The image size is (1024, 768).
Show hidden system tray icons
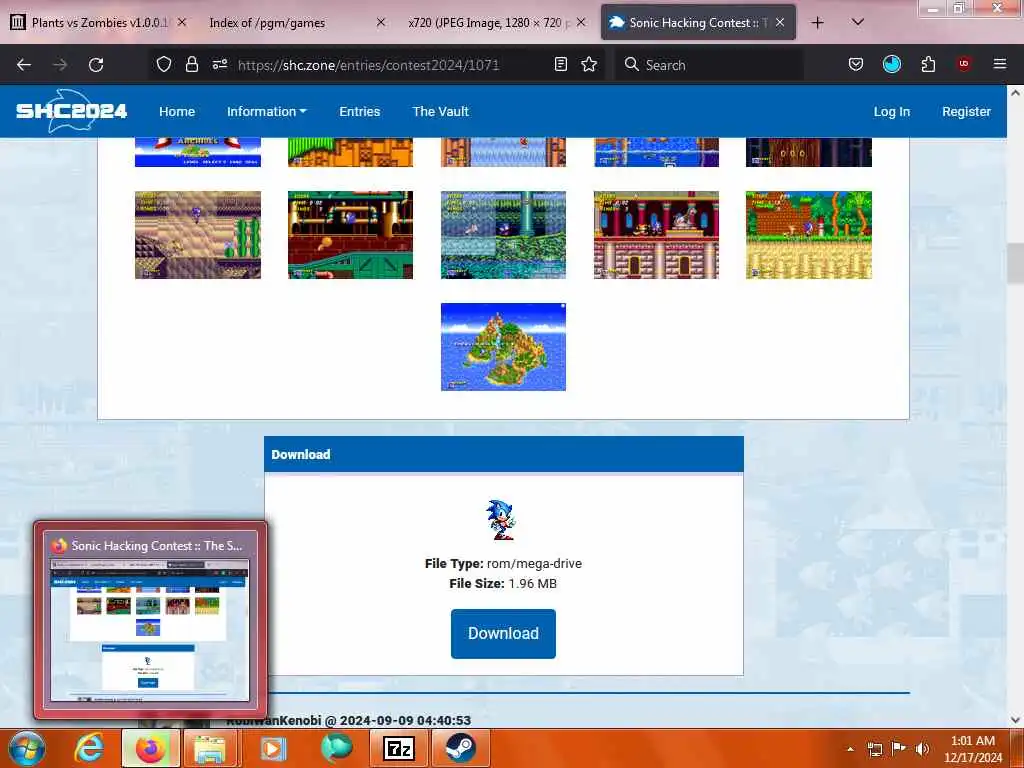click(850, 749)
